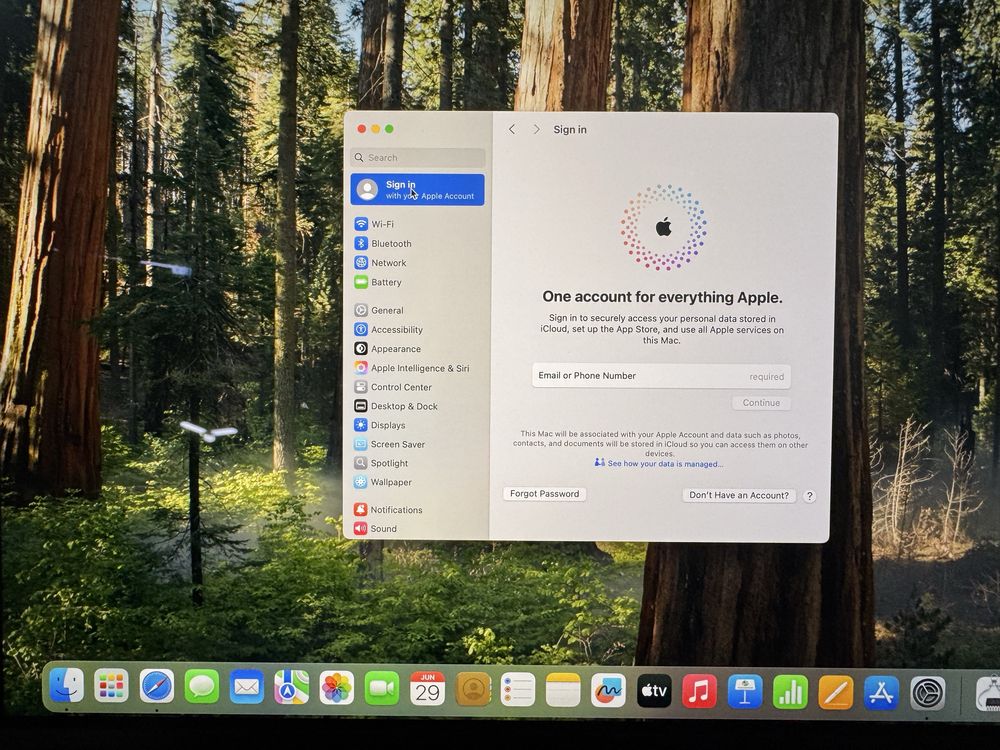Launch Maps from the Dock
Screen dimensions: 1000x750
[x=291, y=688]
